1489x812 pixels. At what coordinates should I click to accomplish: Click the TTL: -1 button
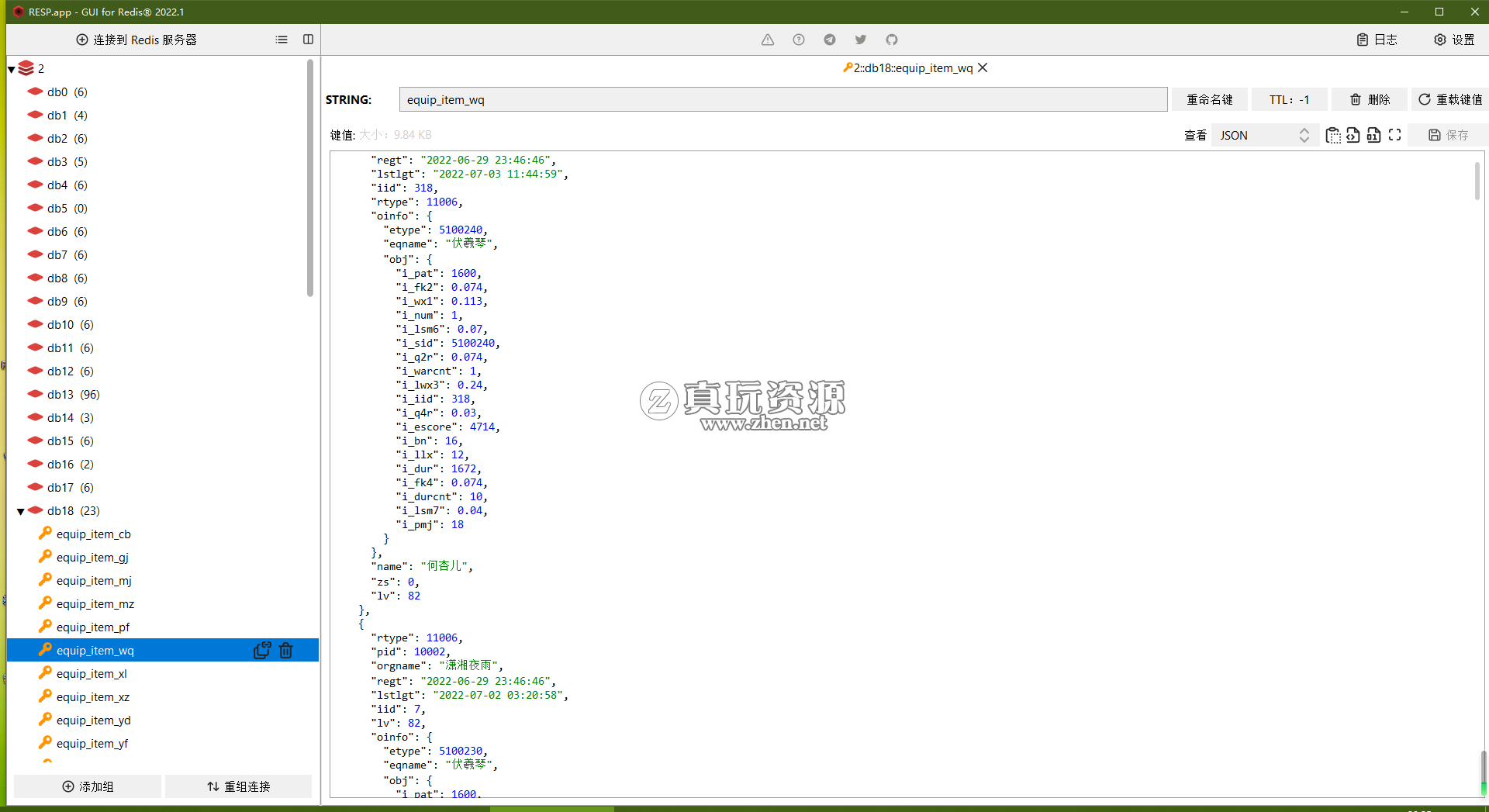click(x=1289, y=99)
